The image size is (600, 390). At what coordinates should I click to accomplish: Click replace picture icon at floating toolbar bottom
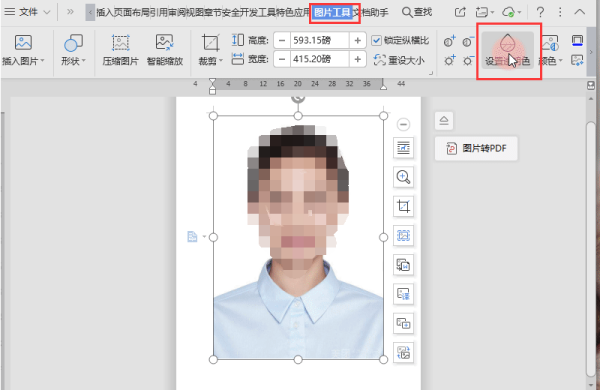[403, 352]
